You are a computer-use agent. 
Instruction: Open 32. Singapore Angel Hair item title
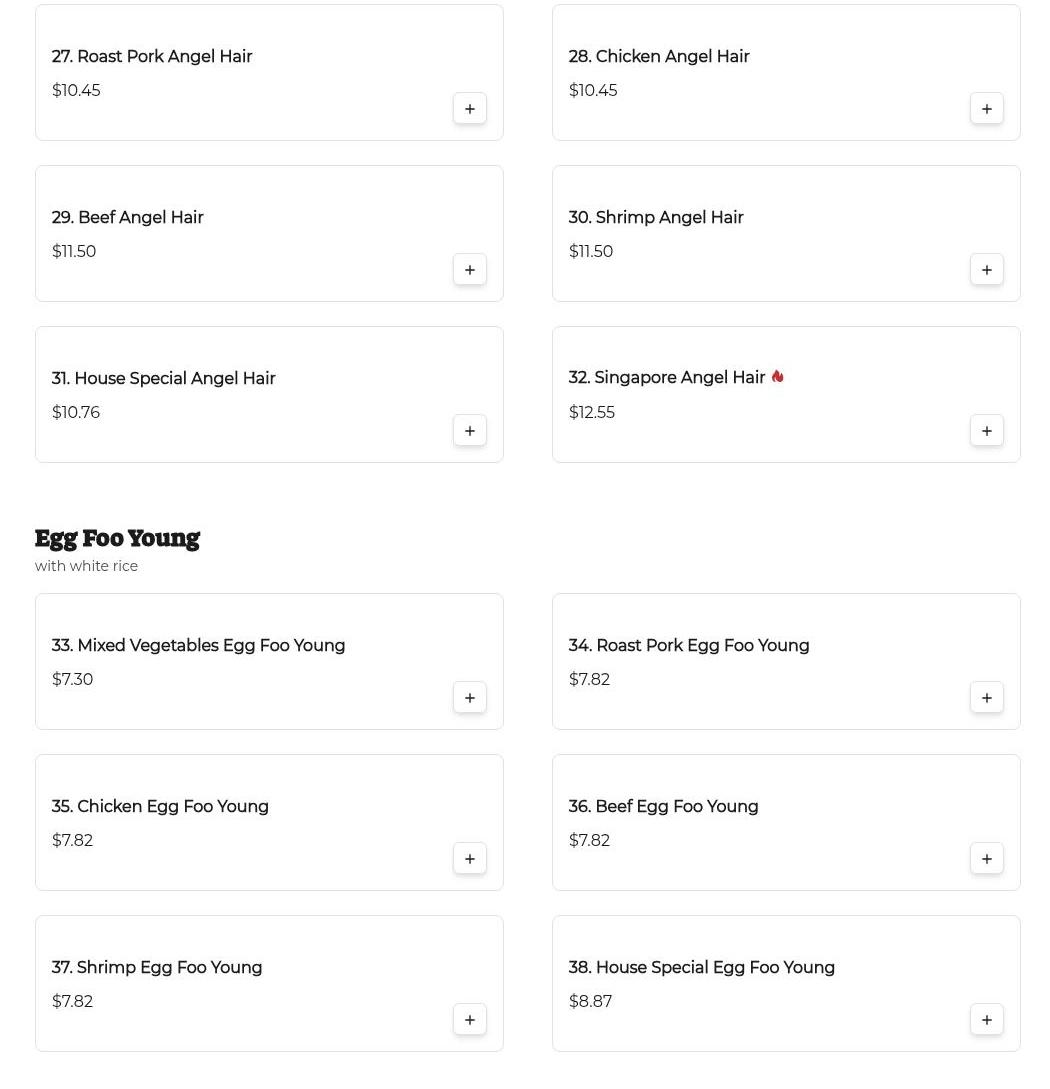pos(666,378)
